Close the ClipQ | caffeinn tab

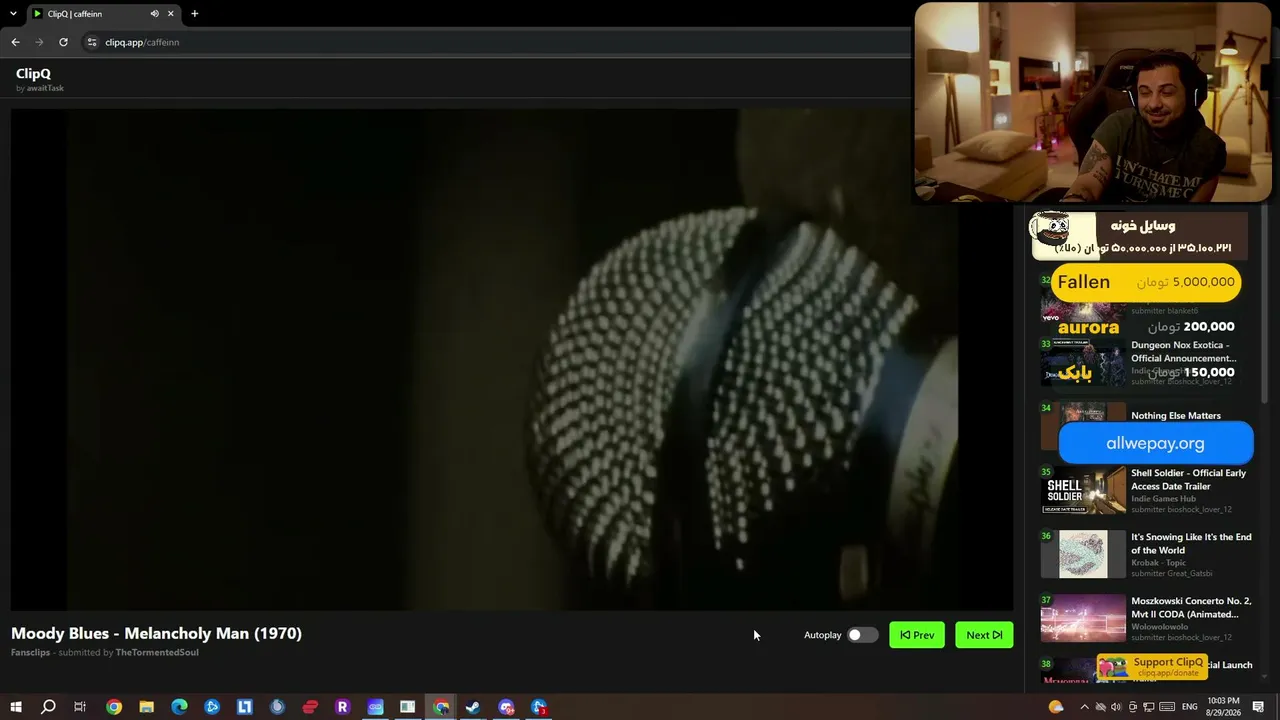[x=171, y=14]
